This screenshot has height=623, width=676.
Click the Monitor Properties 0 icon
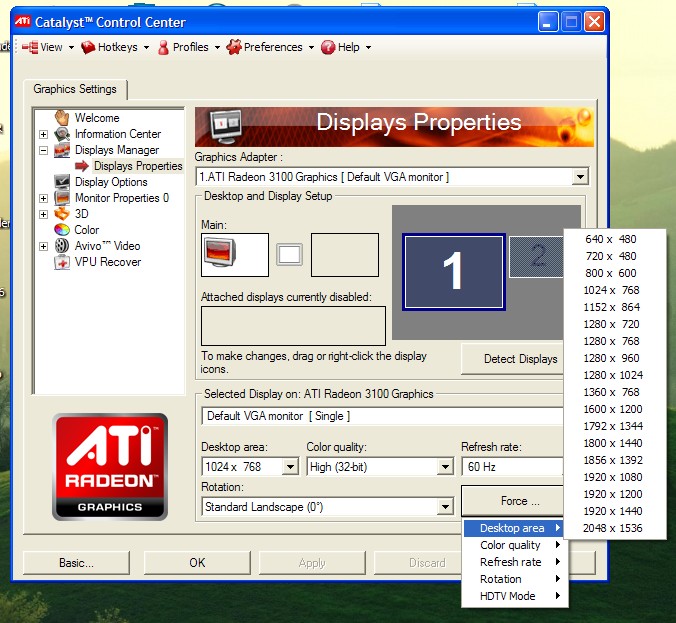[62, 198]
